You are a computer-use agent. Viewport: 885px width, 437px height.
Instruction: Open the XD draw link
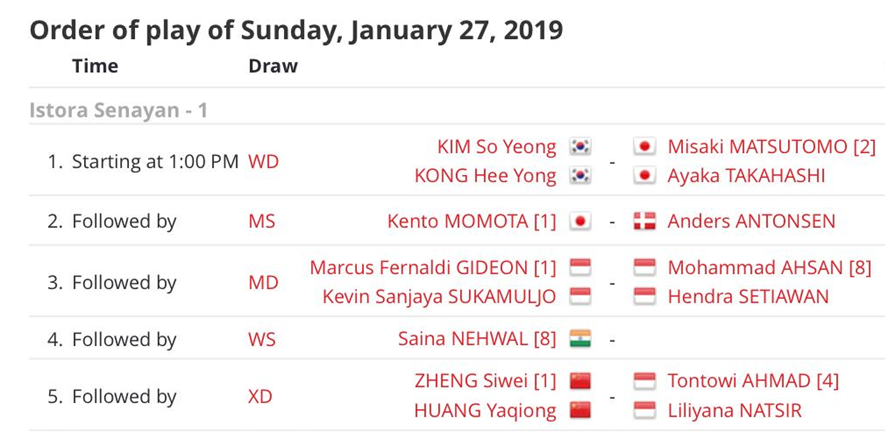click(x=260, y=396)
